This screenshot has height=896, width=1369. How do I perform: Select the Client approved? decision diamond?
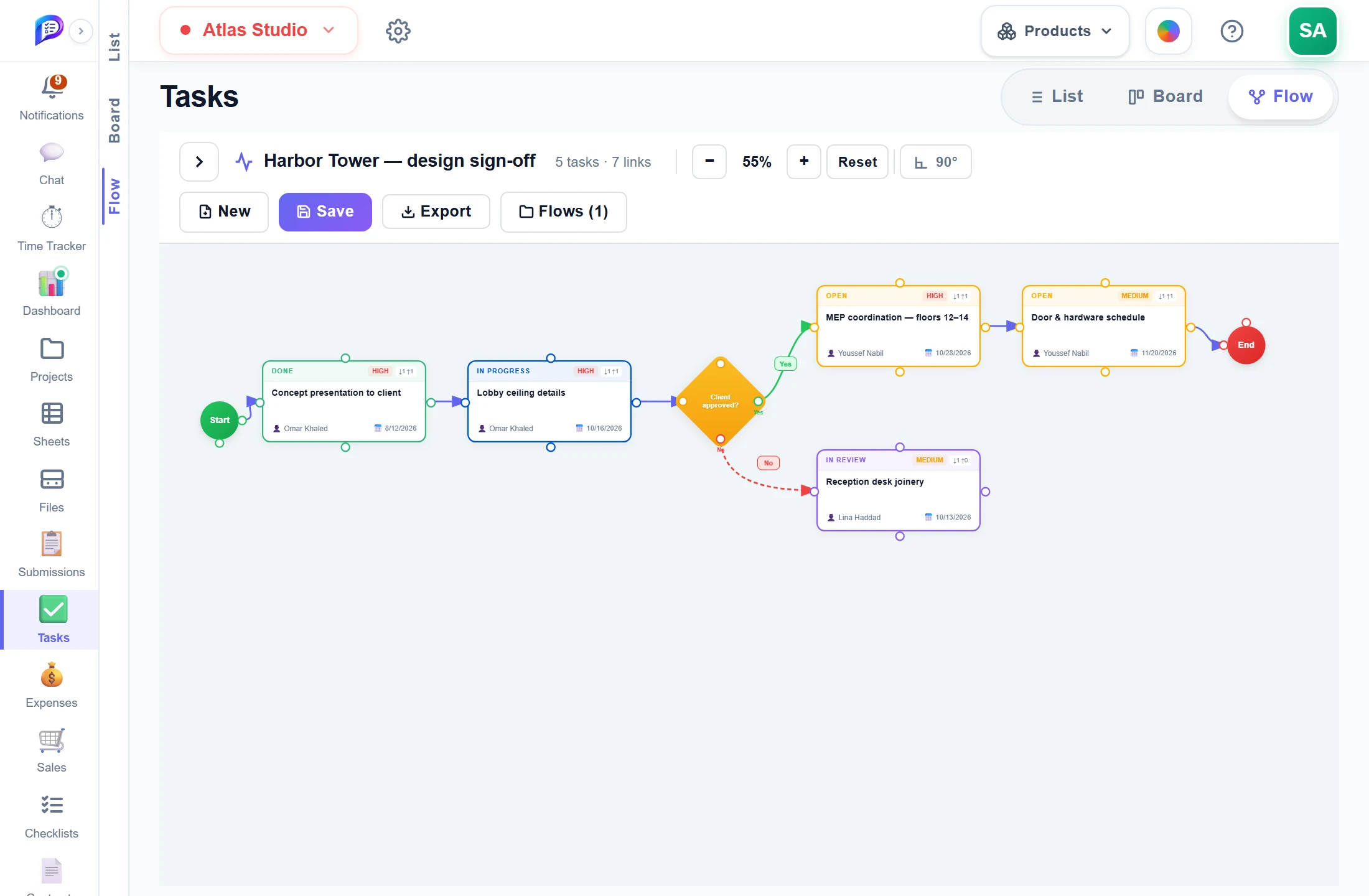[721, 401]
